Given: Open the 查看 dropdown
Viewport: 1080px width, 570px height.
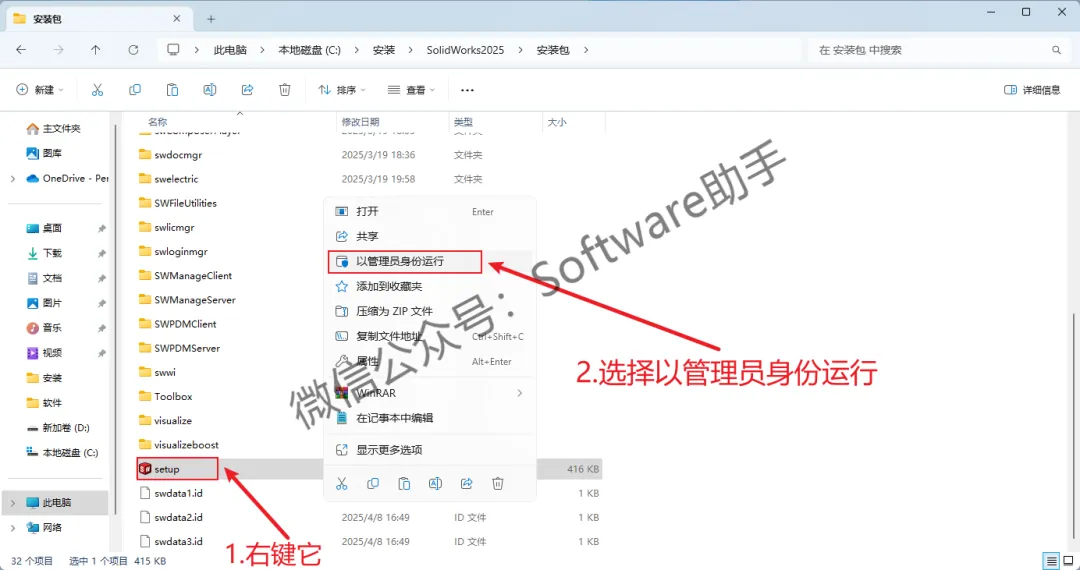Looking at the screenshot, I should [411, 89].
